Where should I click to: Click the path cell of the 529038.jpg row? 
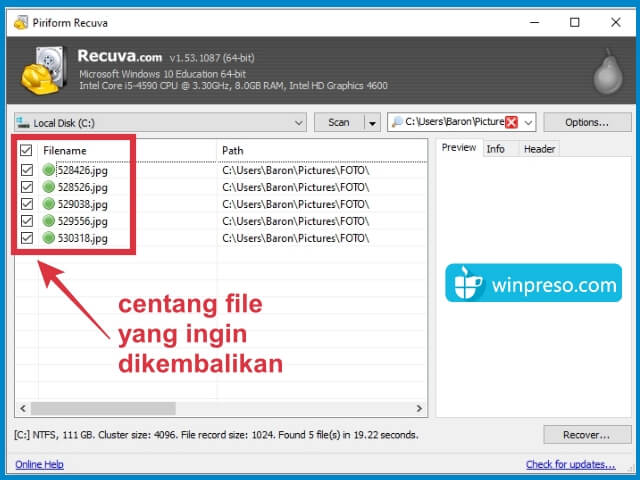pyautogui.click(x=296, y=204)
